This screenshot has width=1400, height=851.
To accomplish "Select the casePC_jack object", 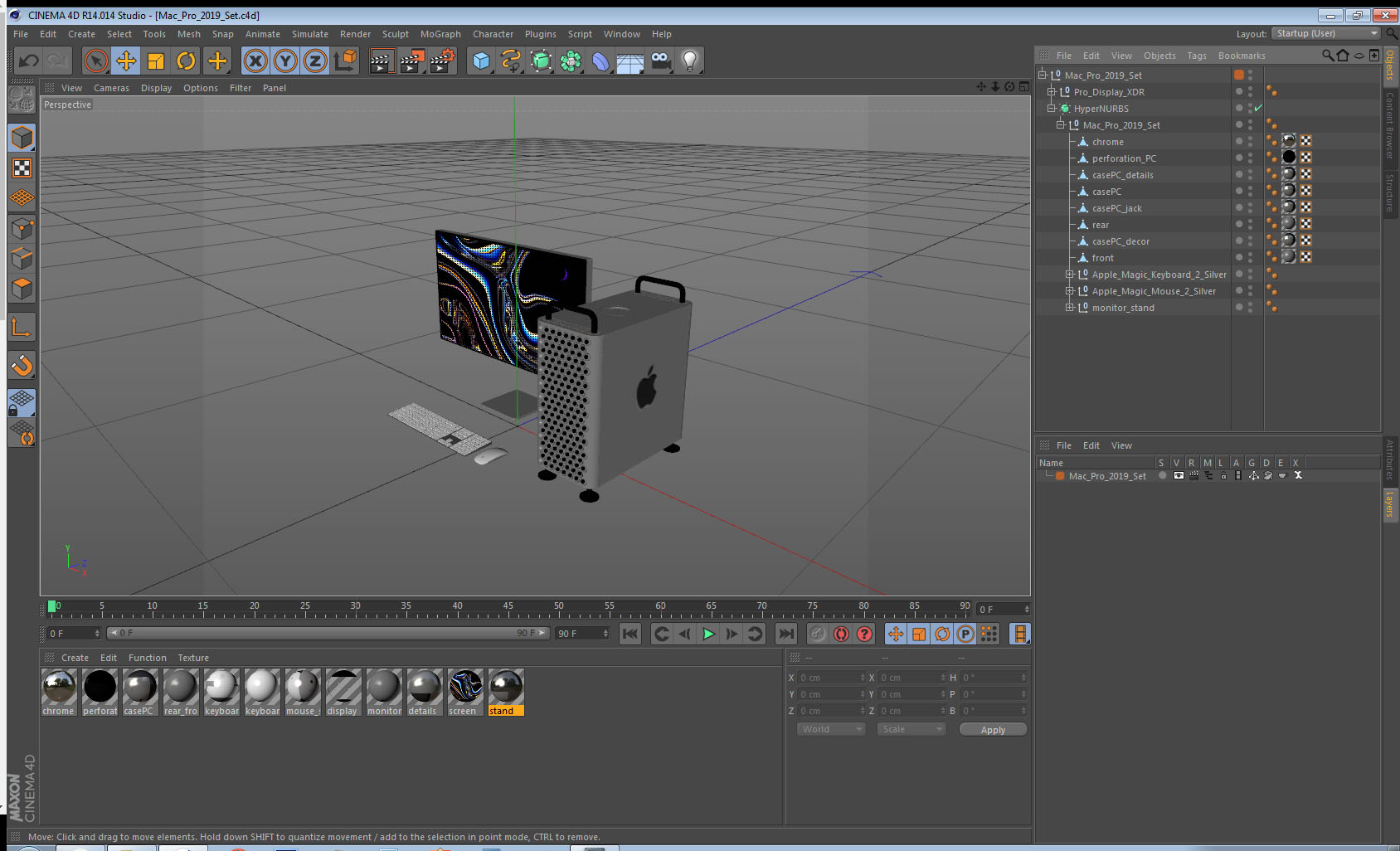I will click(x=1116, y=208).
